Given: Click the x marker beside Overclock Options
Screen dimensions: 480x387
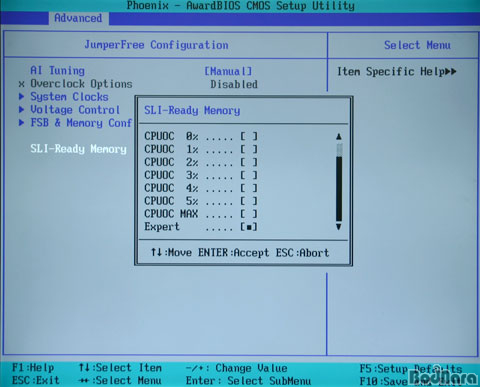Looking at the screenshot, I should click(x=21, y=84).
